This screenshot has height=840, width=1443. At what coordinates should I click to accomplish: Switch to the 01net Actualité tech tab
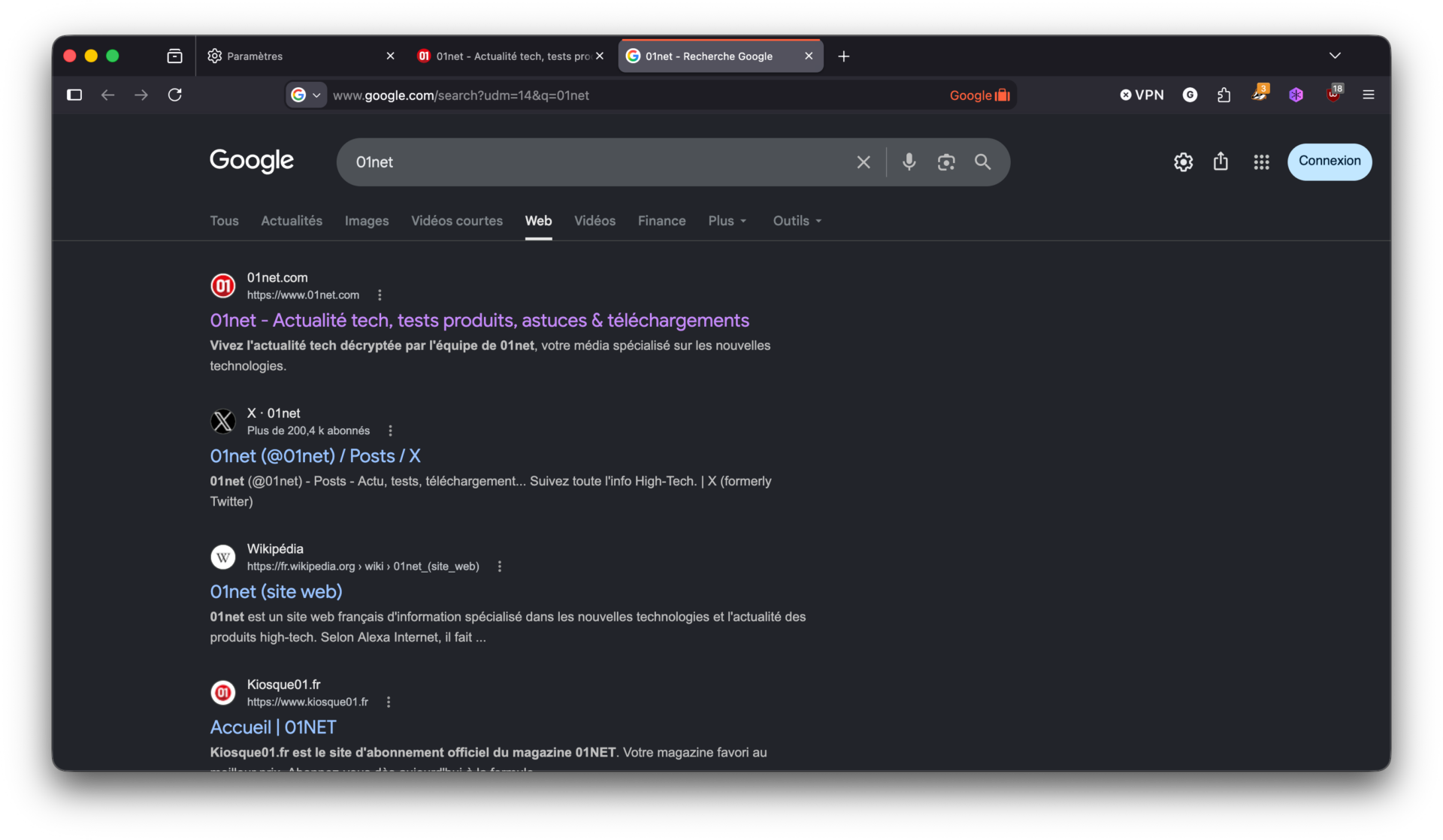pyautogui.click(x=511, y=56)
